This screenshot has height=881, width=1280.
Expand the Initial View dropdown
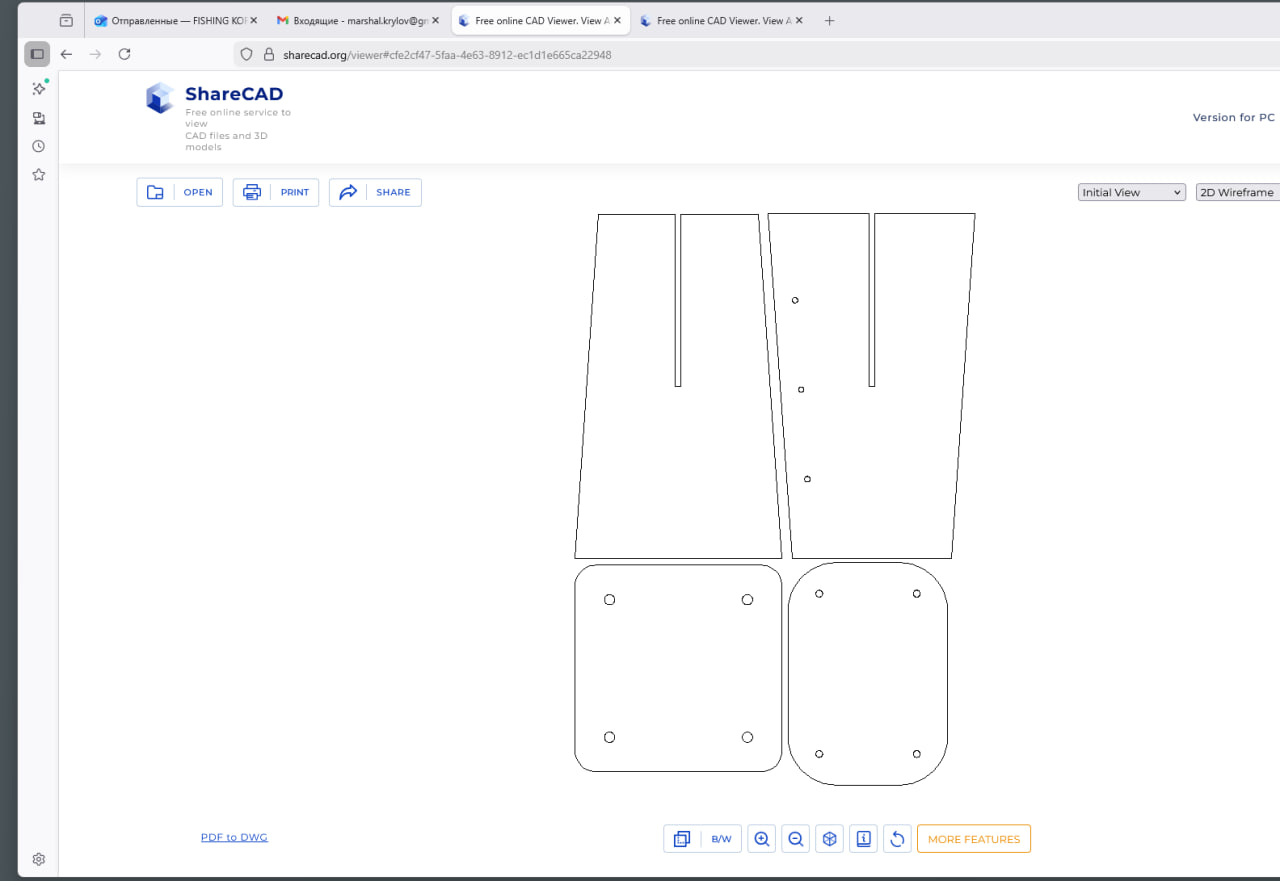[x=1131, y=192]
